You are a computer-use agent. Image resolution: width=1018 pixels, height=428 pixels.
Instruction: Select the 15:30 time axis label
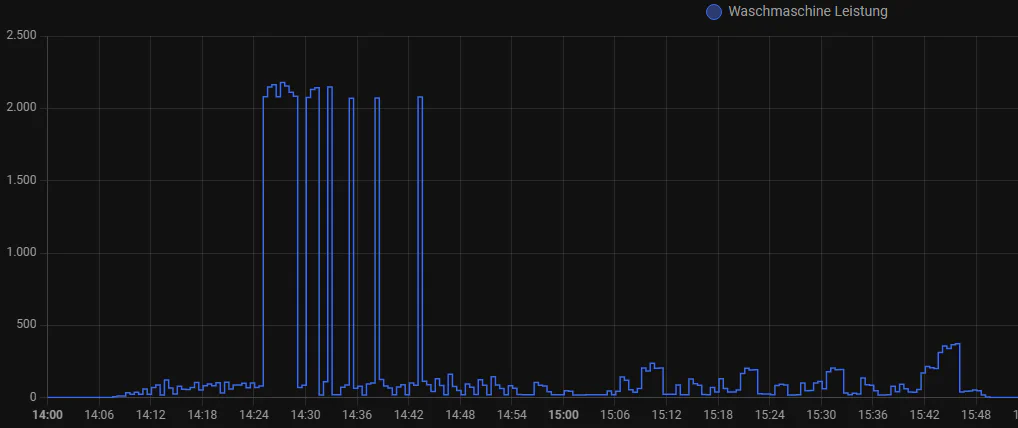[x=821, y=414]
